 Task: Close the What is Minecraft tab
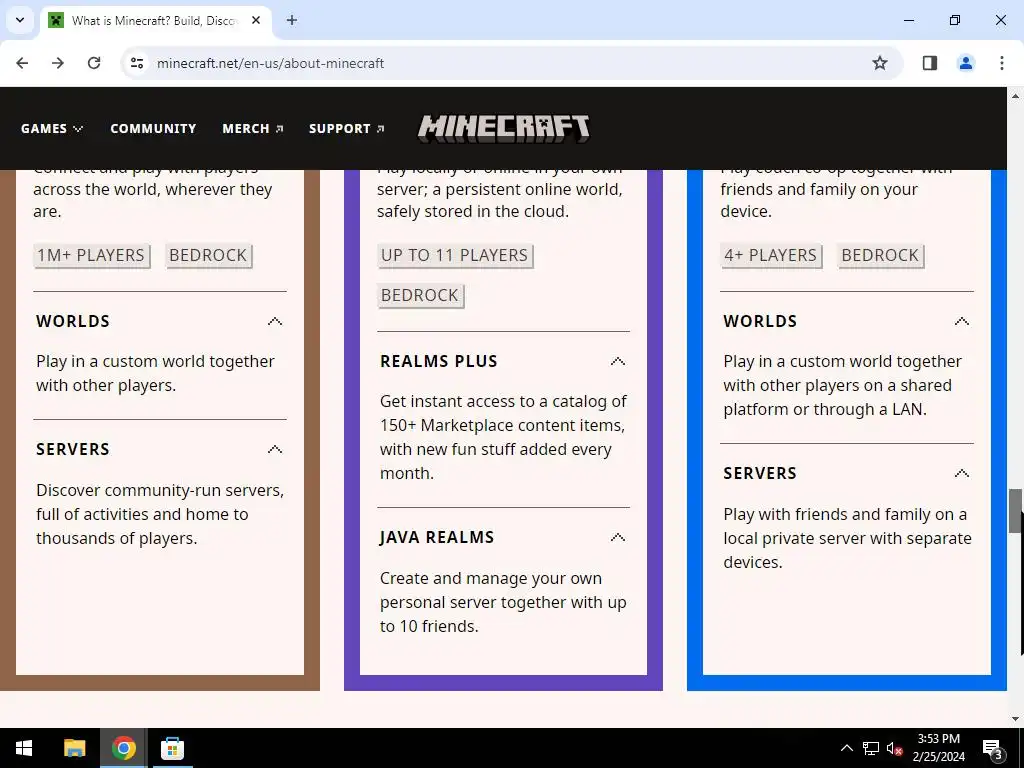256,20
